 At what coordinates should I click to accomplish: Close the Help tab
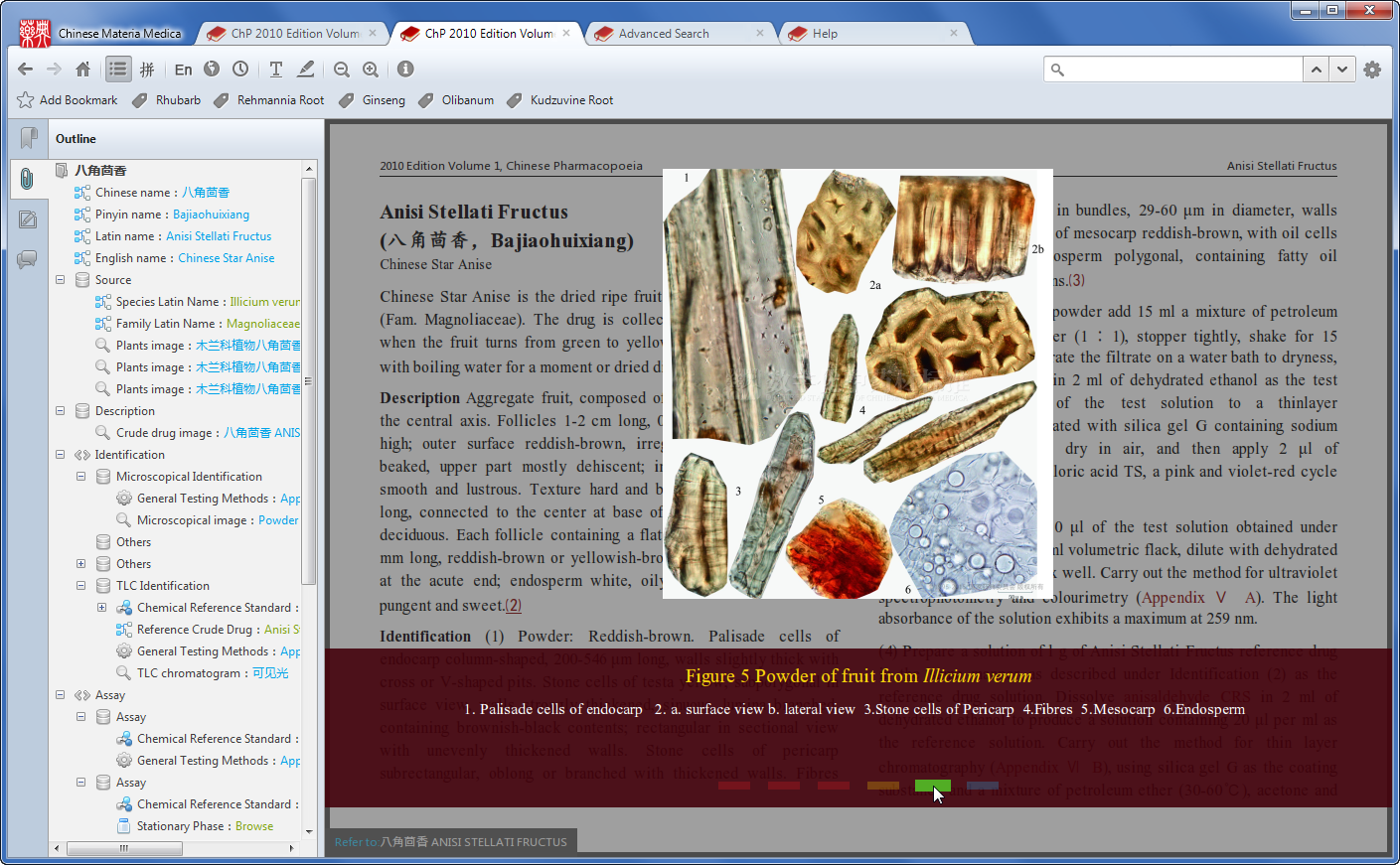click(954, 33)
